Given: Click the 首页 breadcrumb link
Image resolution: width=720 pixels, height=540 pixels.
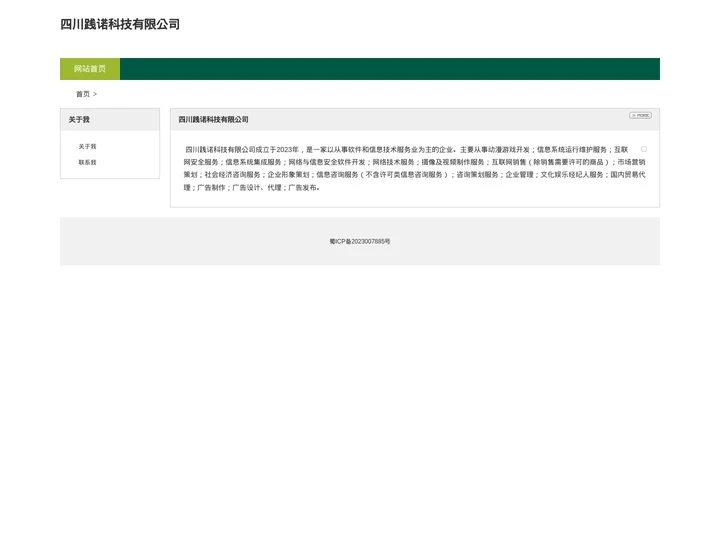Looking at the screenshot, I should point(83,94).
